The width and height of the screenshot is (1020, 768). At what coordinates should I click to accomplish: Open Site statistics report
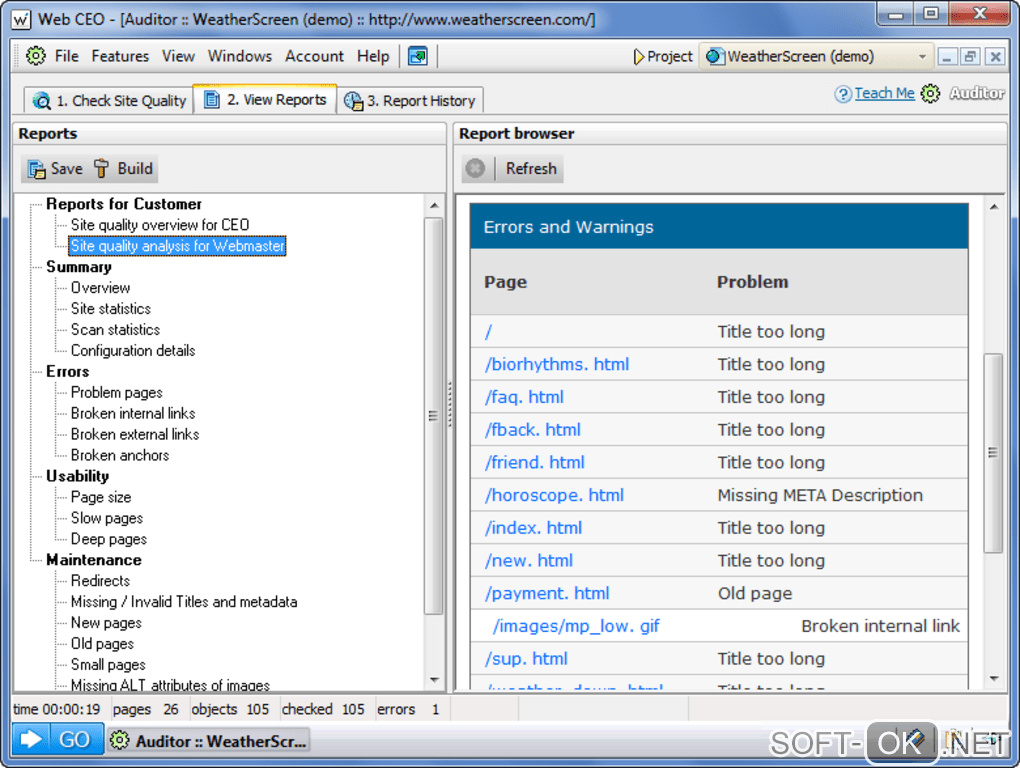(x=111, y=309)
